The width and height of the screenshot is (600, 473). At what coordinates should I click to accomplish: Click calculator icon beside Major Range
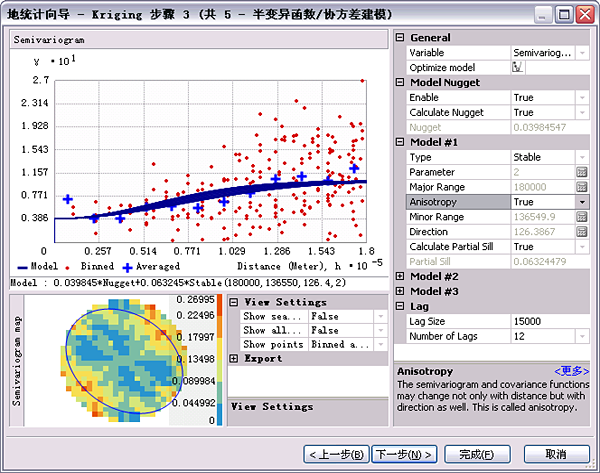[581, 187]
